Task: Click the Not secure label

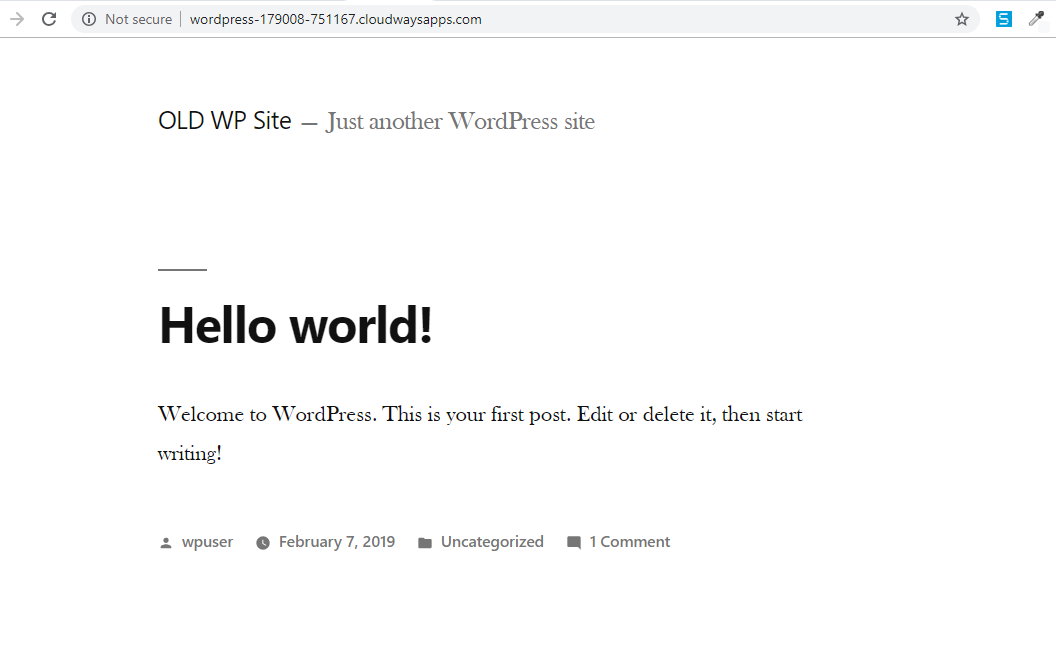Action: (138, 19)
